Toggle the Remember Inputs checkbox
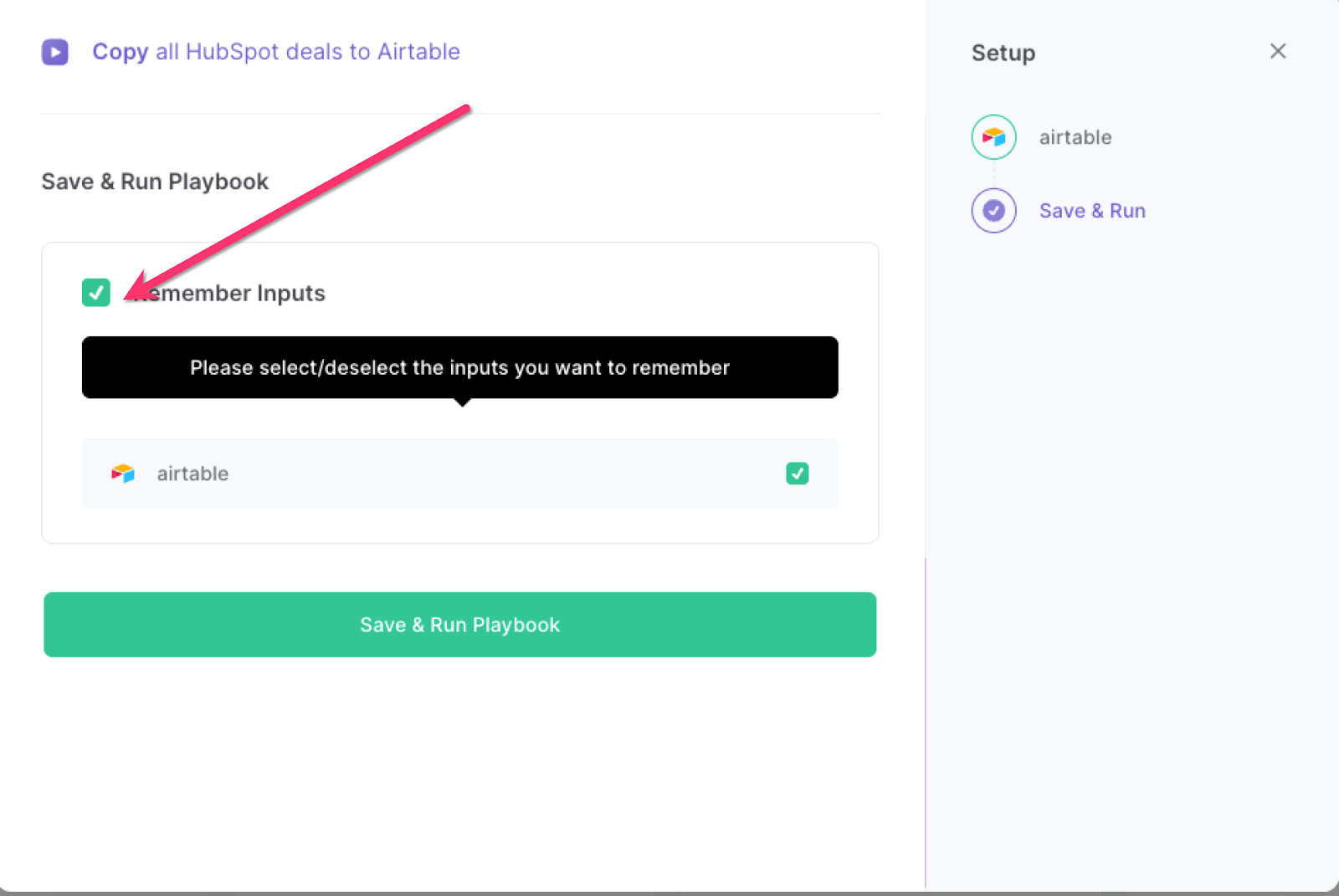Screen dimensions: 1339x896 coord(96,293)
